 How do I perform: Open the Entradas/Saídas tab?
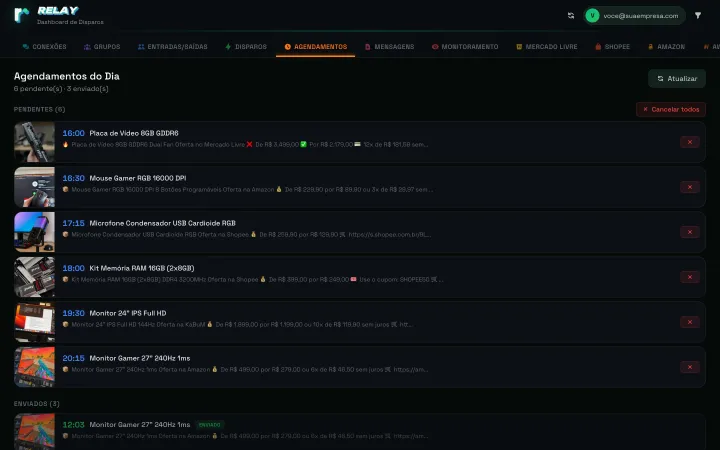pyautogui.click(x=173, y=47)
